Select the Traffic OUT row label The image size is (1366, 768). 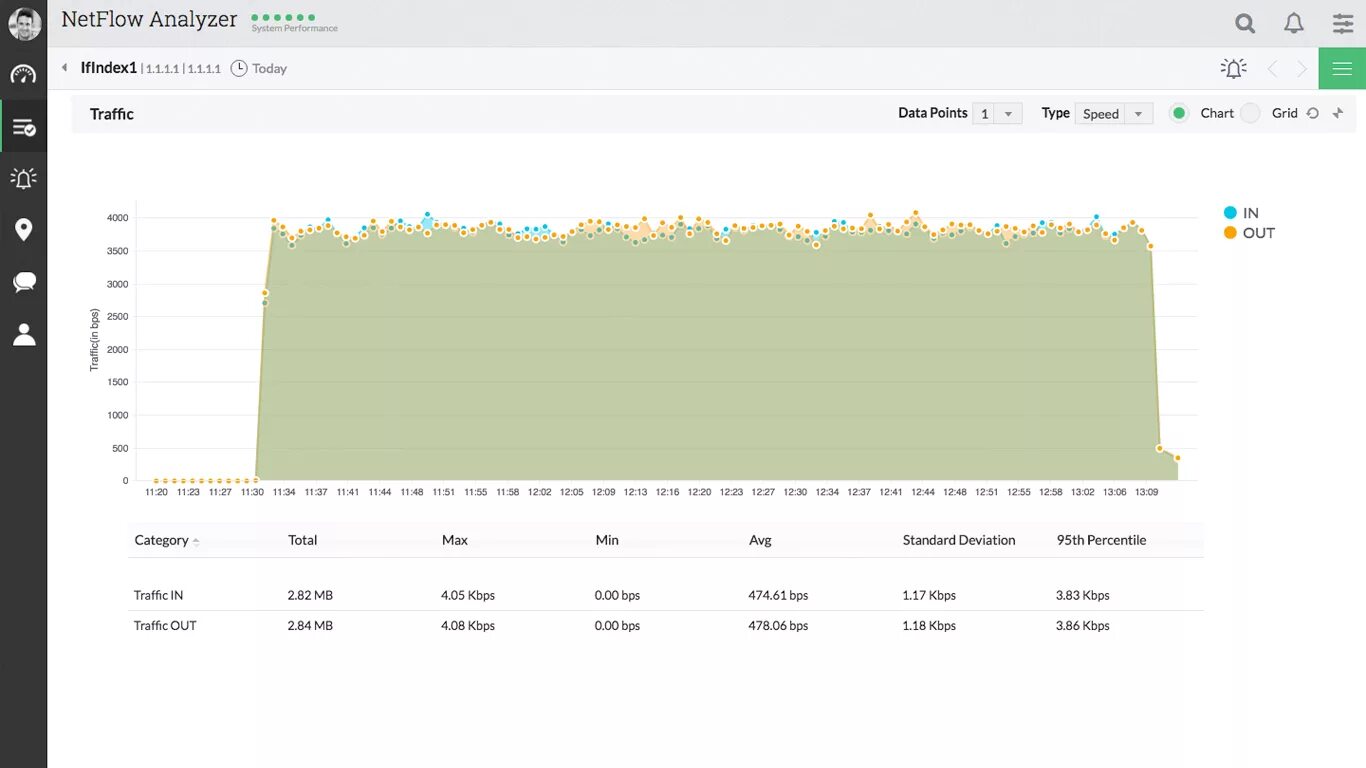[x=165, y=626]
